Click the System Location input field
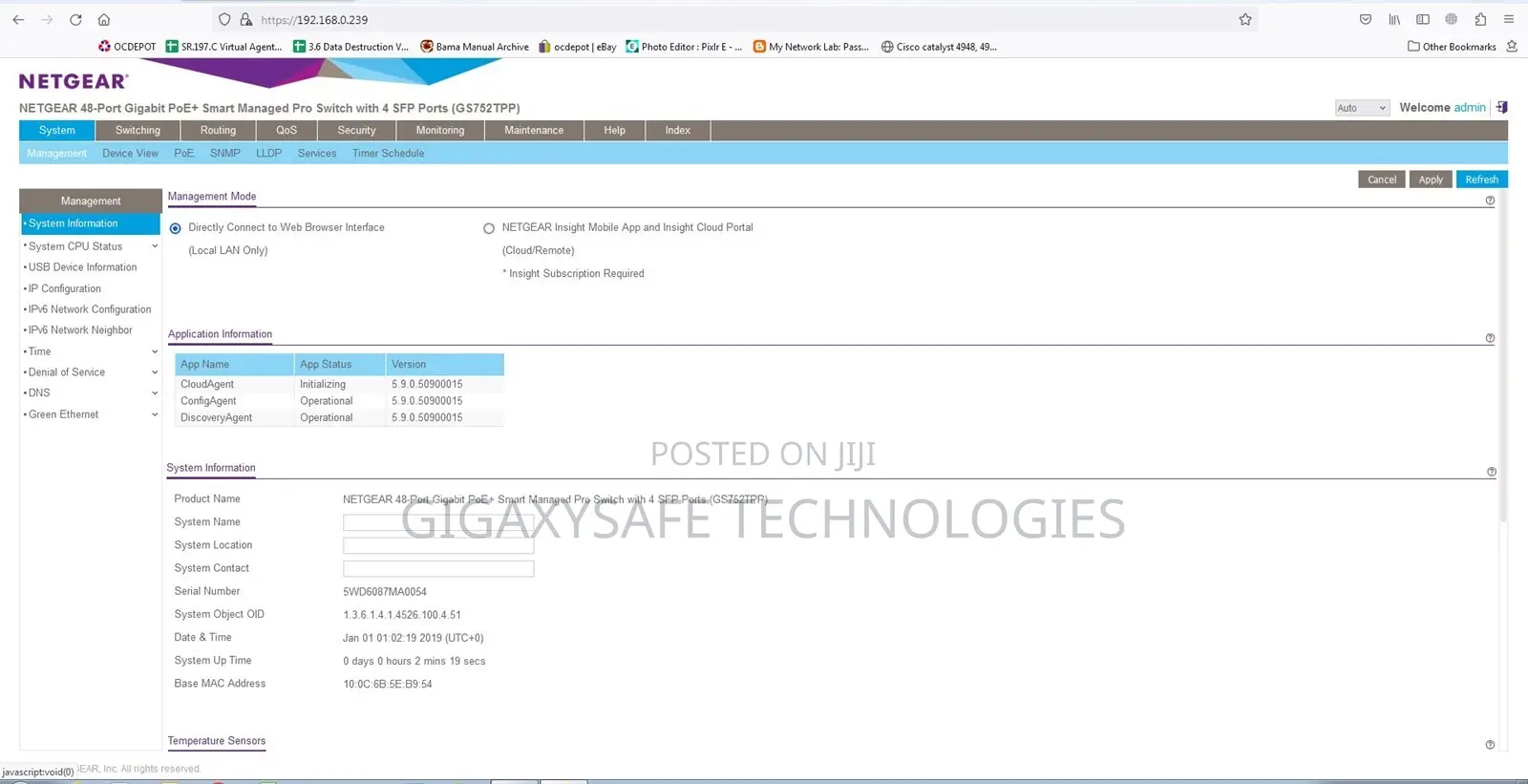 pyautogui.click(x=438, y=545)
